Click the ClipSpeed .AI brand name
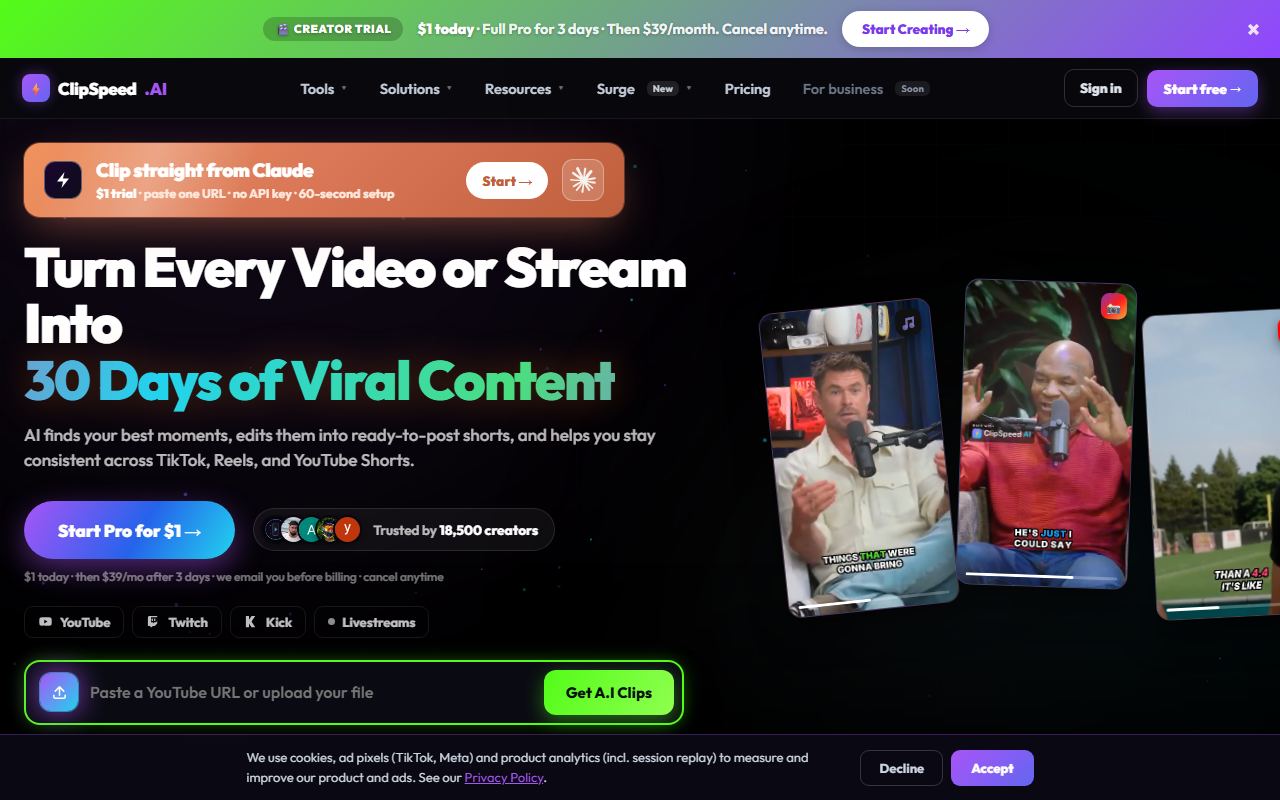The width and height of the screenshot is (1280, 800). (x=112, y=89)
